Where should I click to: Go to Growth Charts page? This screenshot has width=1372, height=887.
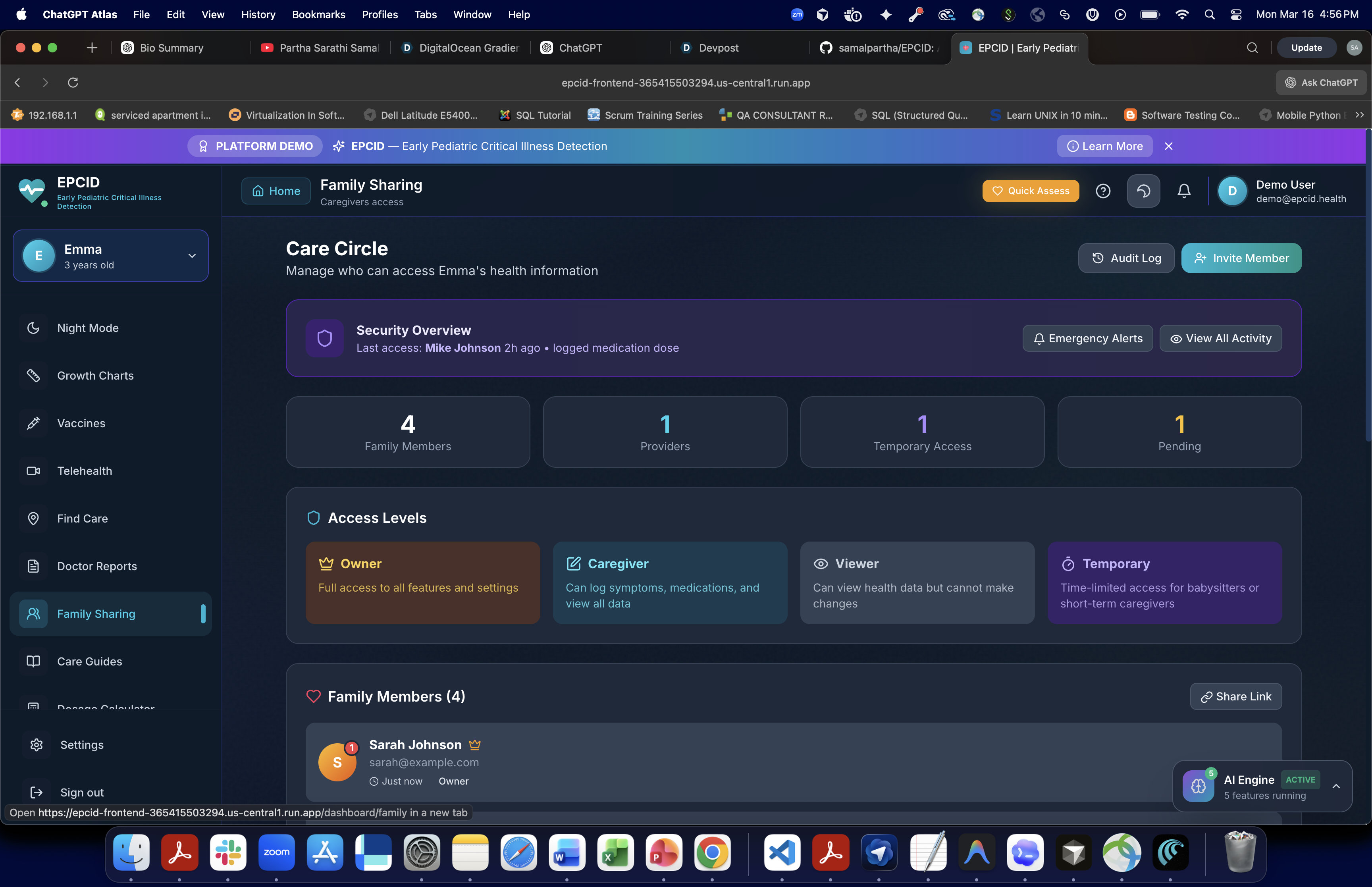(x=95, y=376)
